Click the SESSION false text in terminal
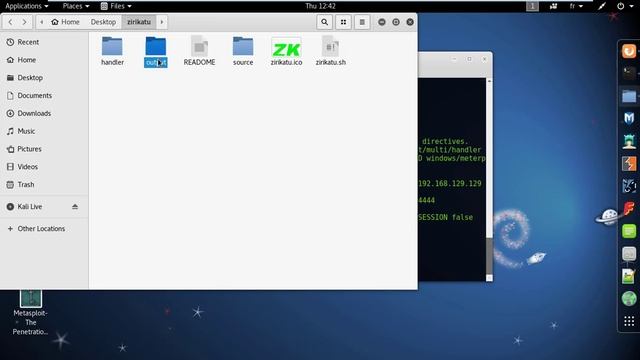Viewport: 640px width, 360px height. (446, 217)
